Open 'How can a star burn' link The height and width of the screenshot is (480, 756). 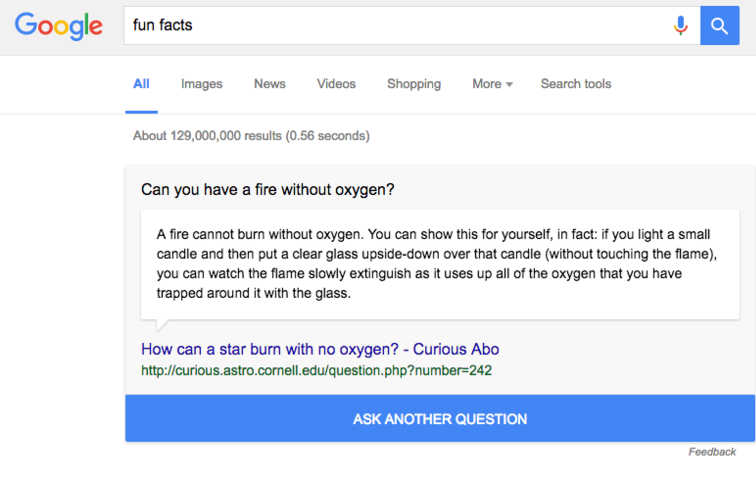320,350
